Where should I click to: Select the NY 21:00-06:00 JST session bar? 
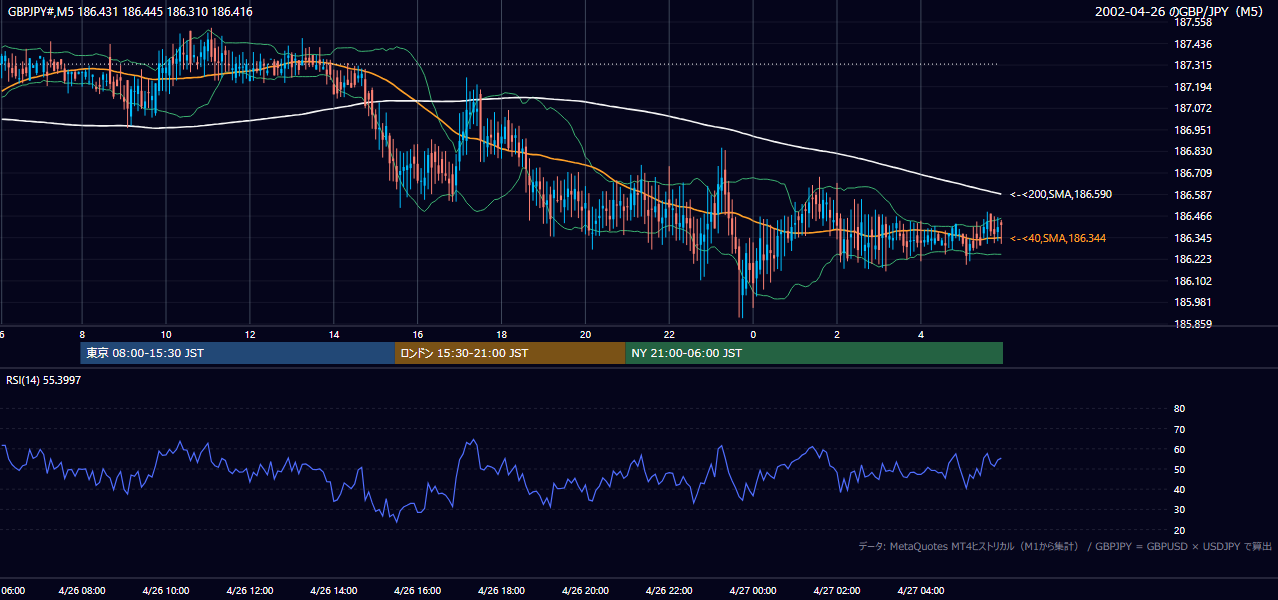click(x=814, y=353)
